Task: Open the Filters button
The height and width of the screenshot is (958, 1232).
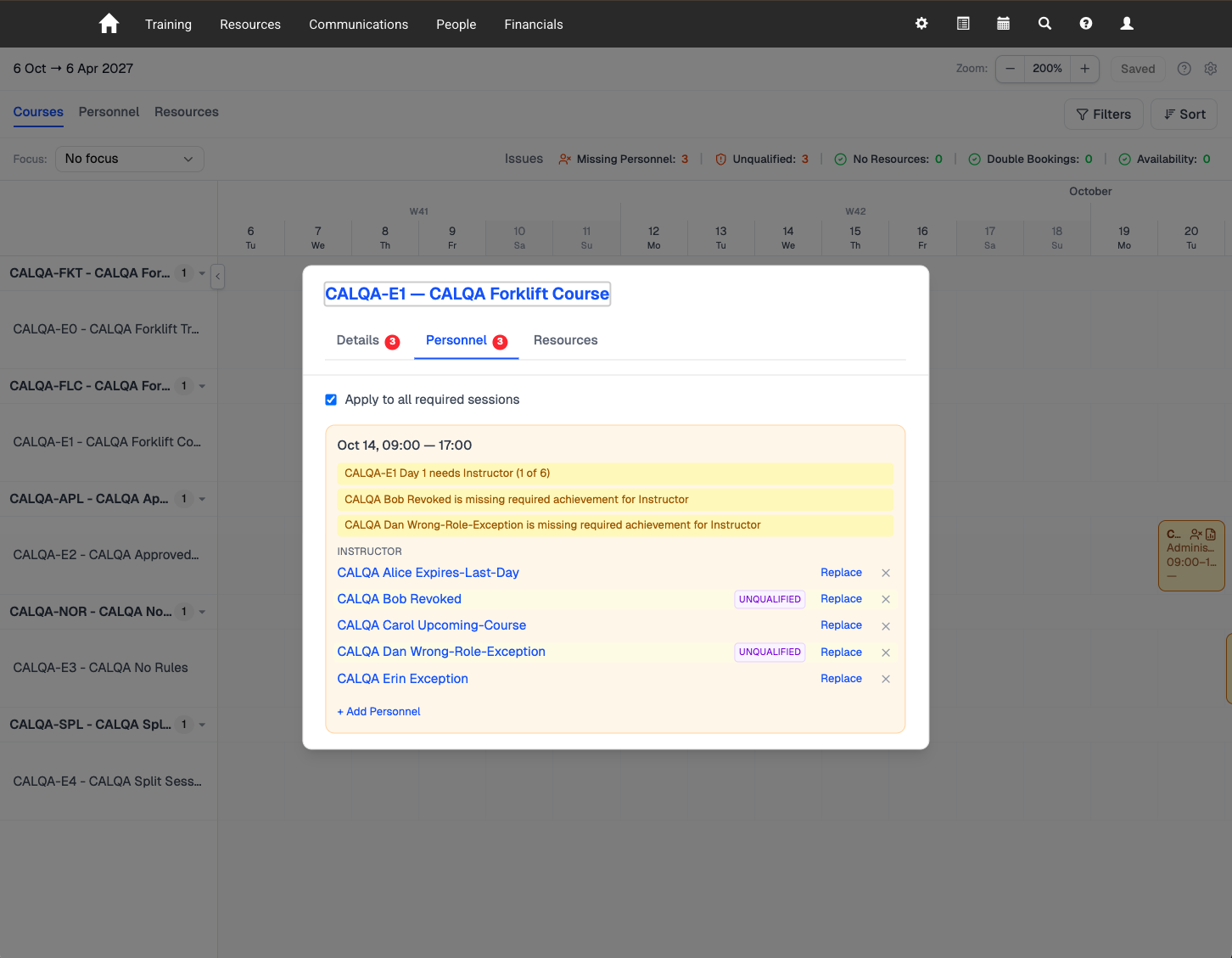Action: click(x=1104, y=115)
